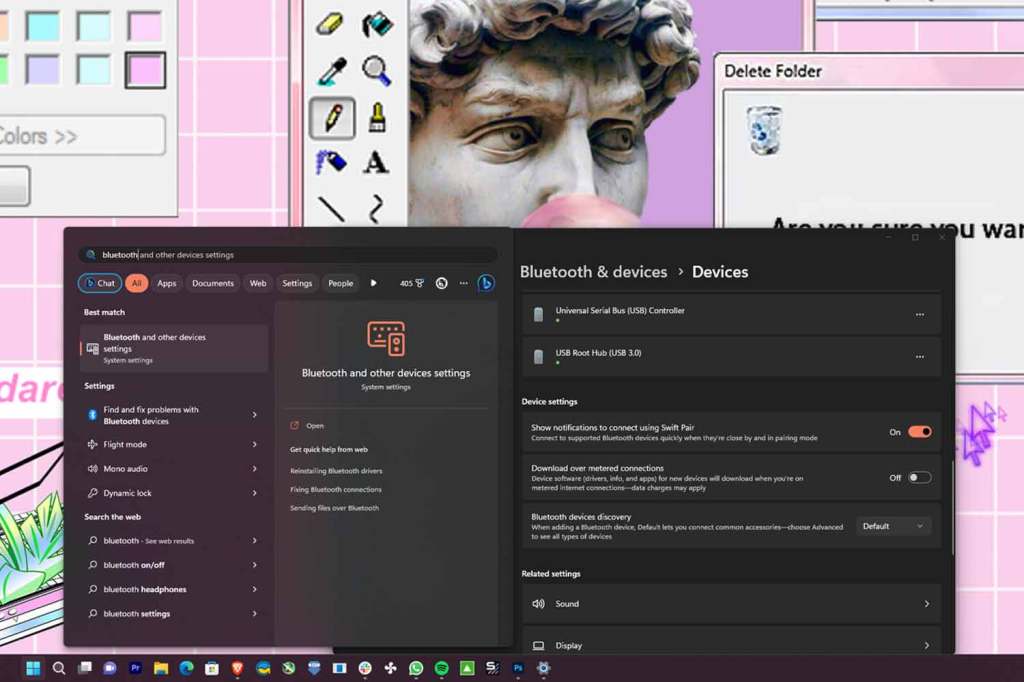Click the search input field with bluetooth text
This screenshot has height=682, width=1024.
click(x=287, y=255)
